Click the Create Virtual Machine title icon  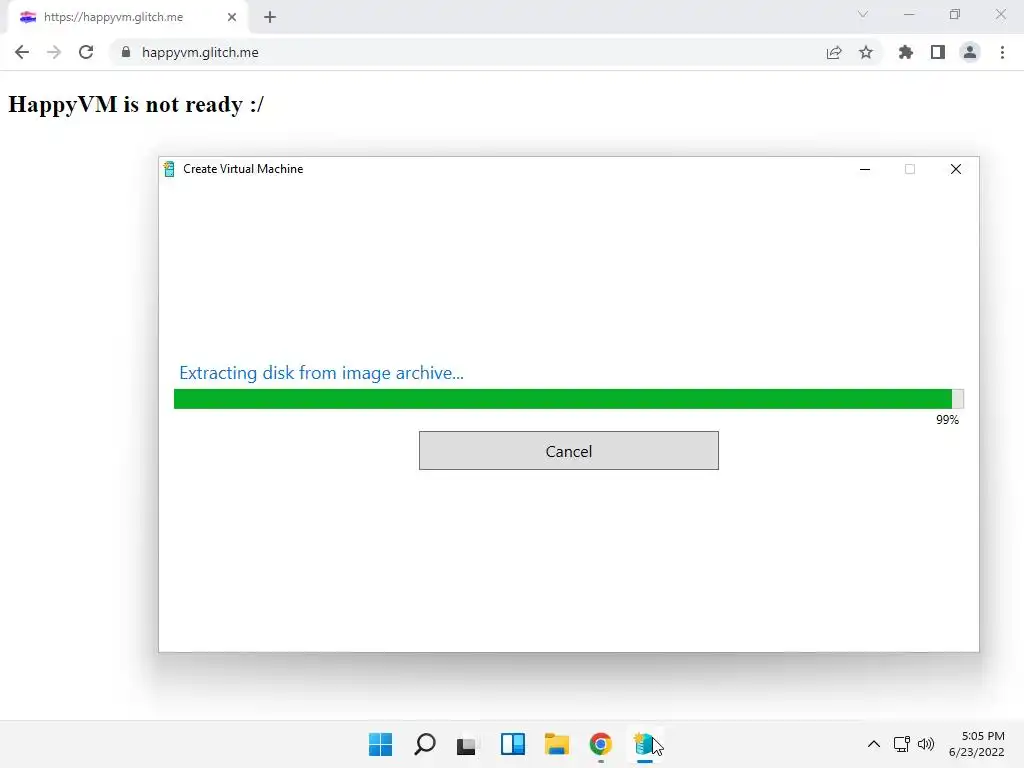169,169
